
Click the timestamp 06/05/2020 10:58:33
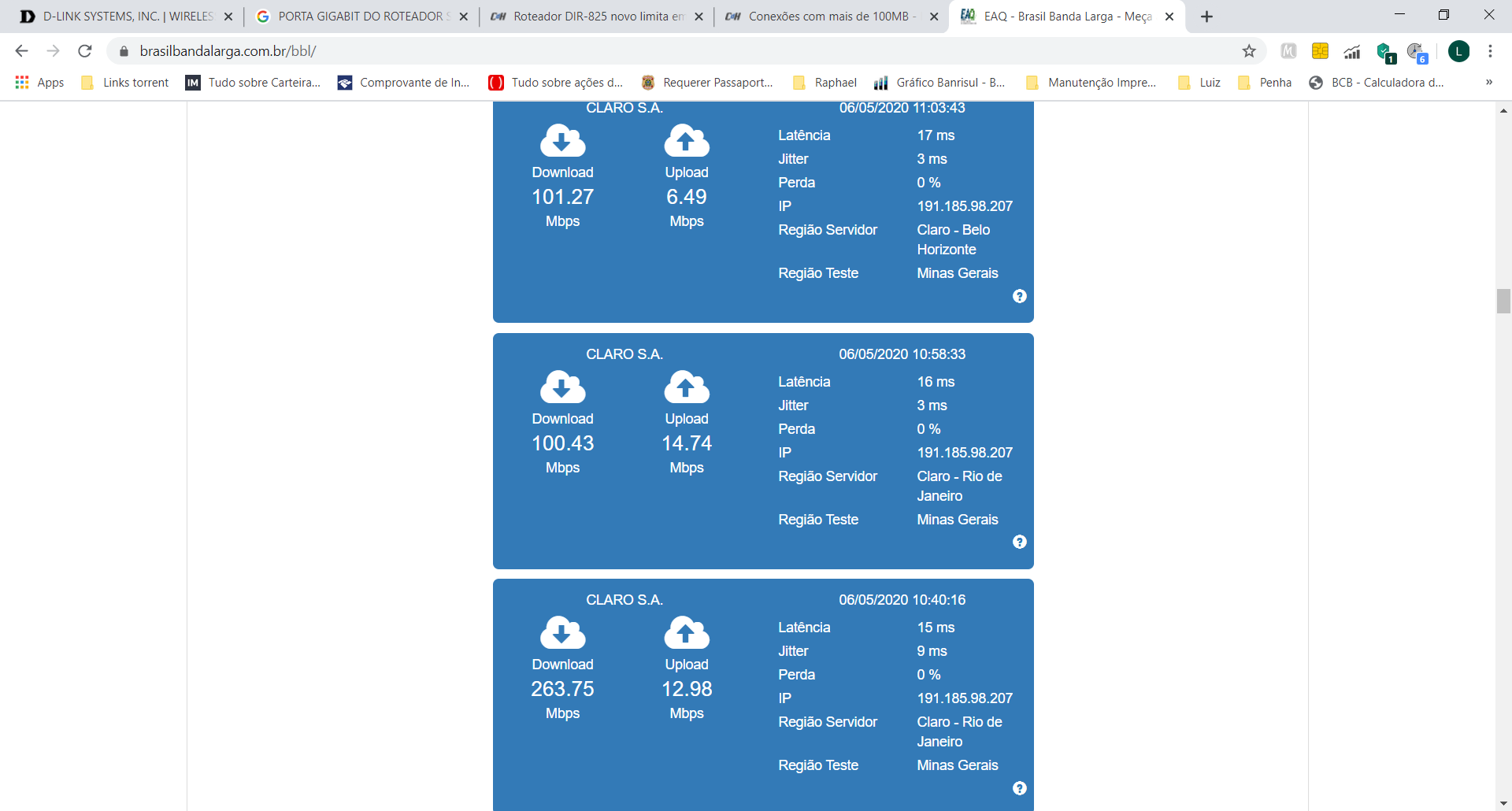point(902,354)
